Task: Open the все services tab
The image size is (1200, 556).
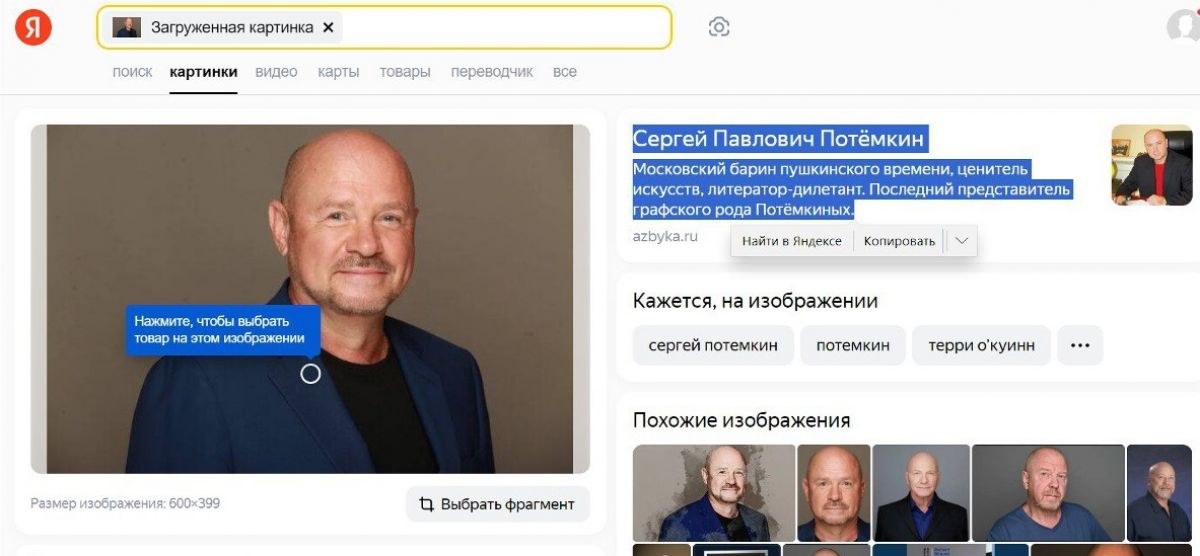Action: 565,72
